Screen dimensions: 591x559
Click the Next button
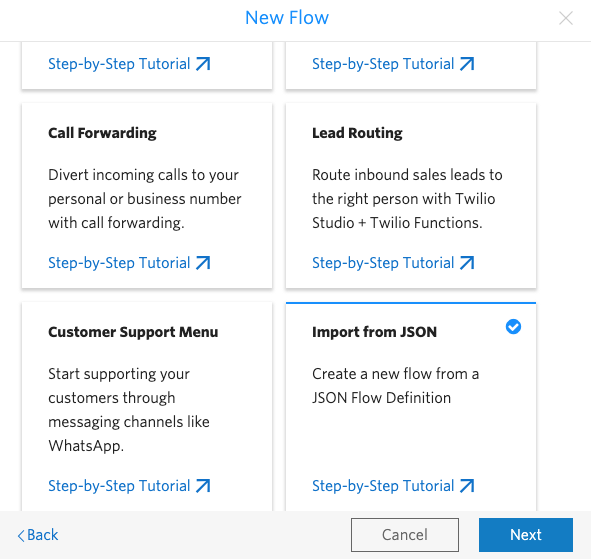[526, 535]
